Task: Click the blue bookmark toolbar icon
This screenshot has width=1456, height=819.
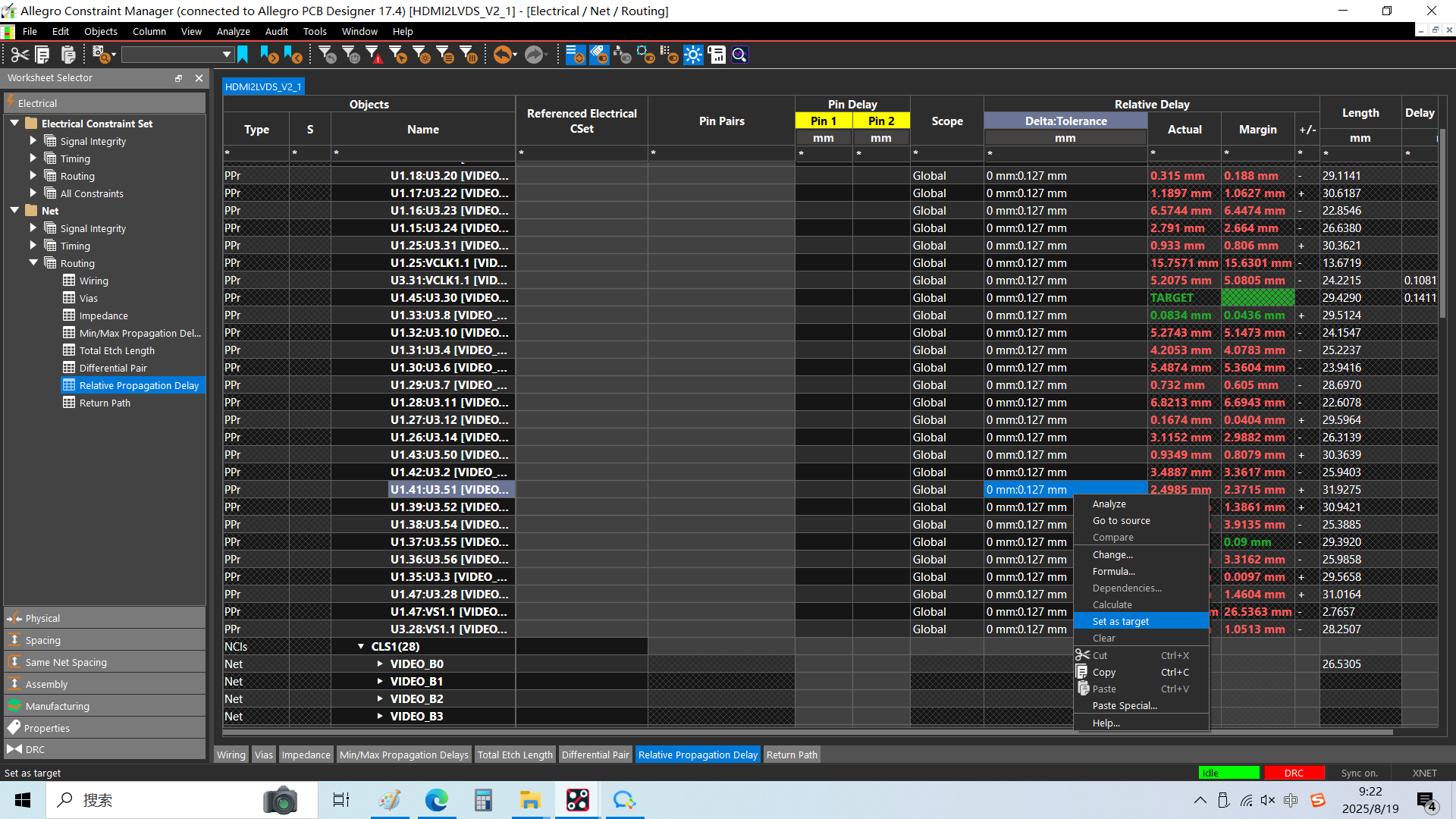Action: (243, 55)
